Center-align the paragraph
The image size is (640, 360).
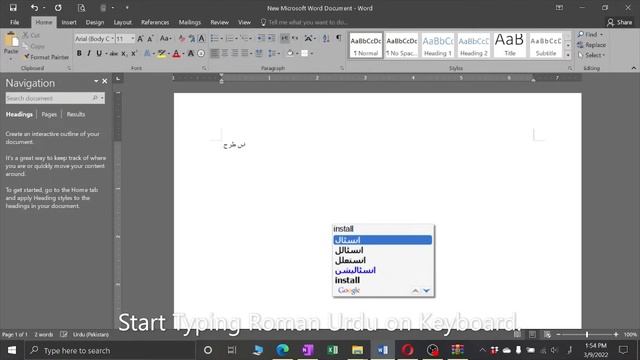[x=225, y=53]
